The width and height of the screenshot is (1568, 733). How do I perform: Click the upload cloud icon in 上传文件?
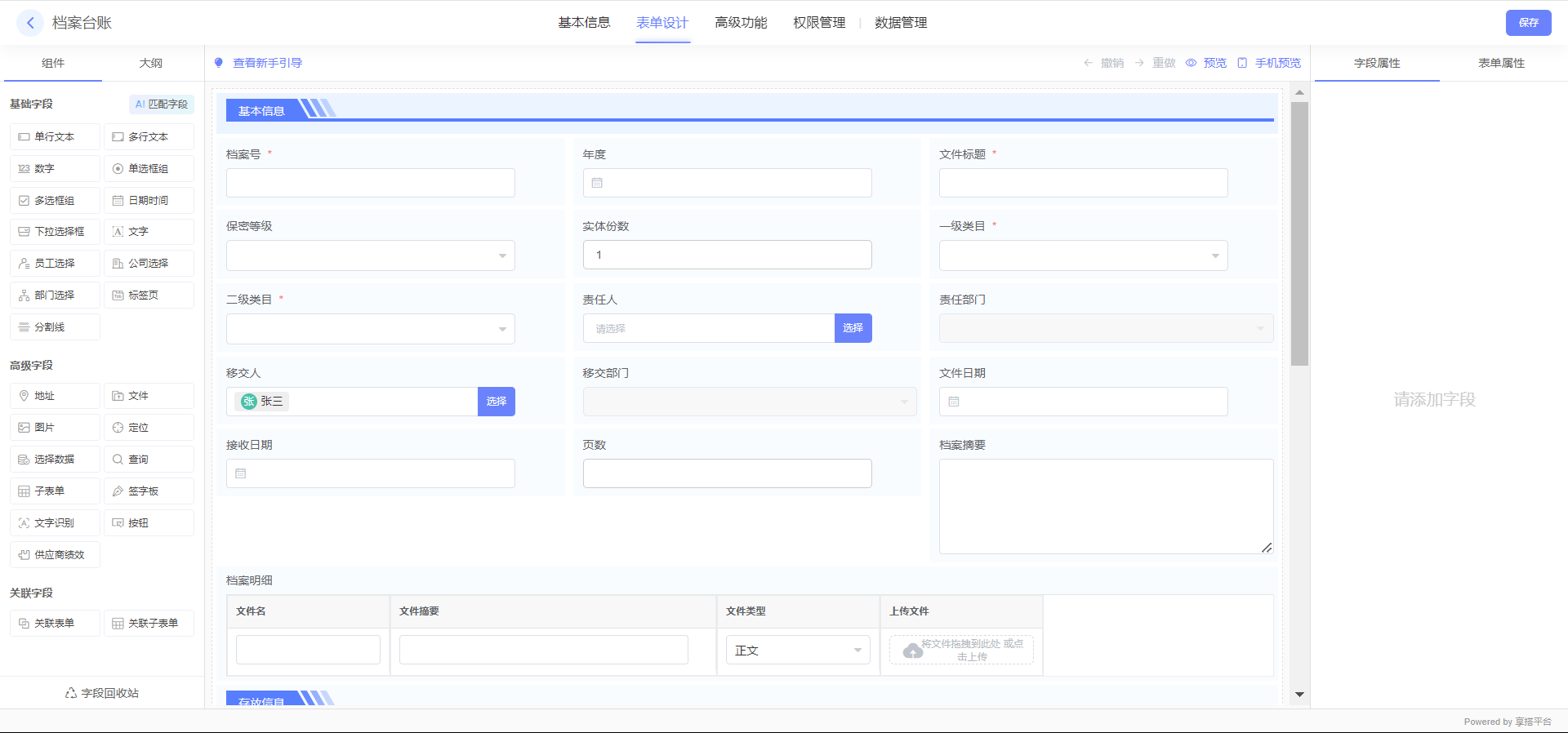[912, 651]
